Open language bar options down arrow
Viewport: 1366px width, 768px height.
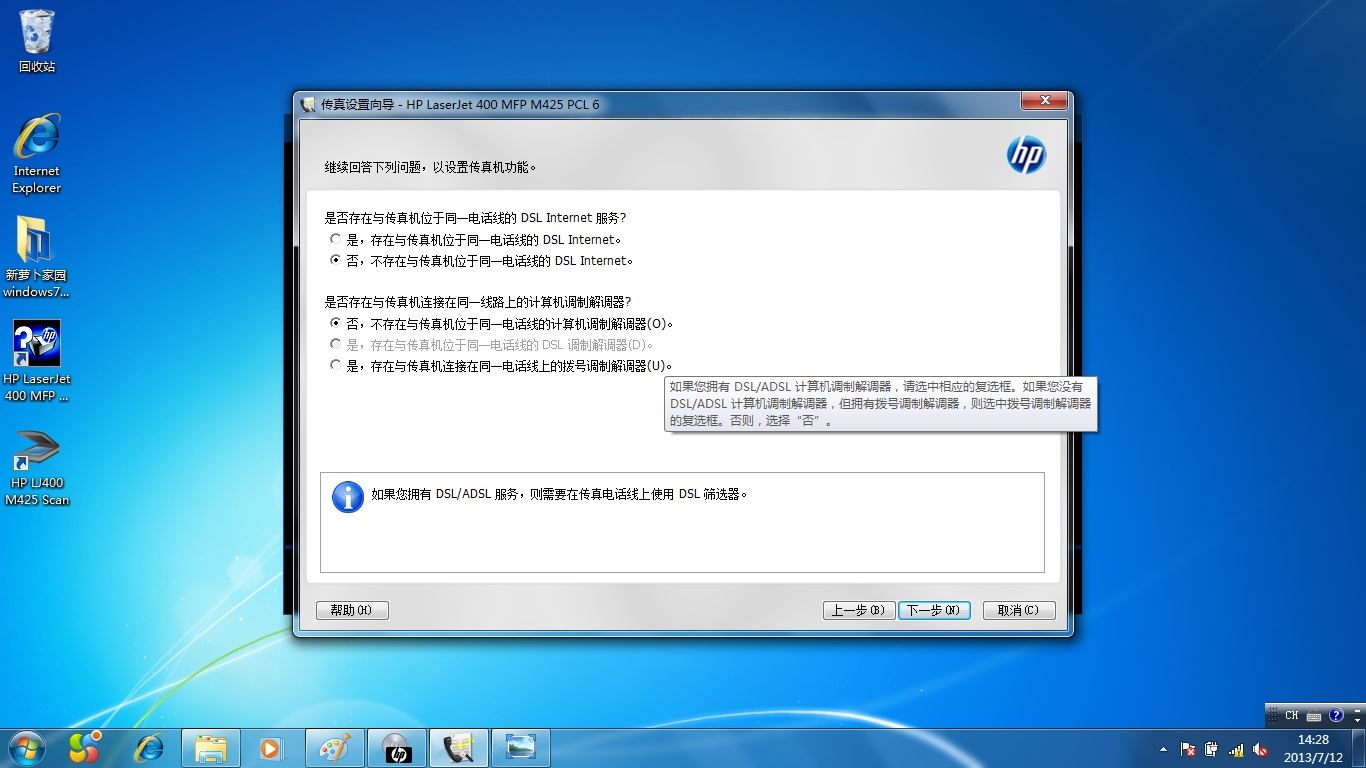pos(1357,720)
